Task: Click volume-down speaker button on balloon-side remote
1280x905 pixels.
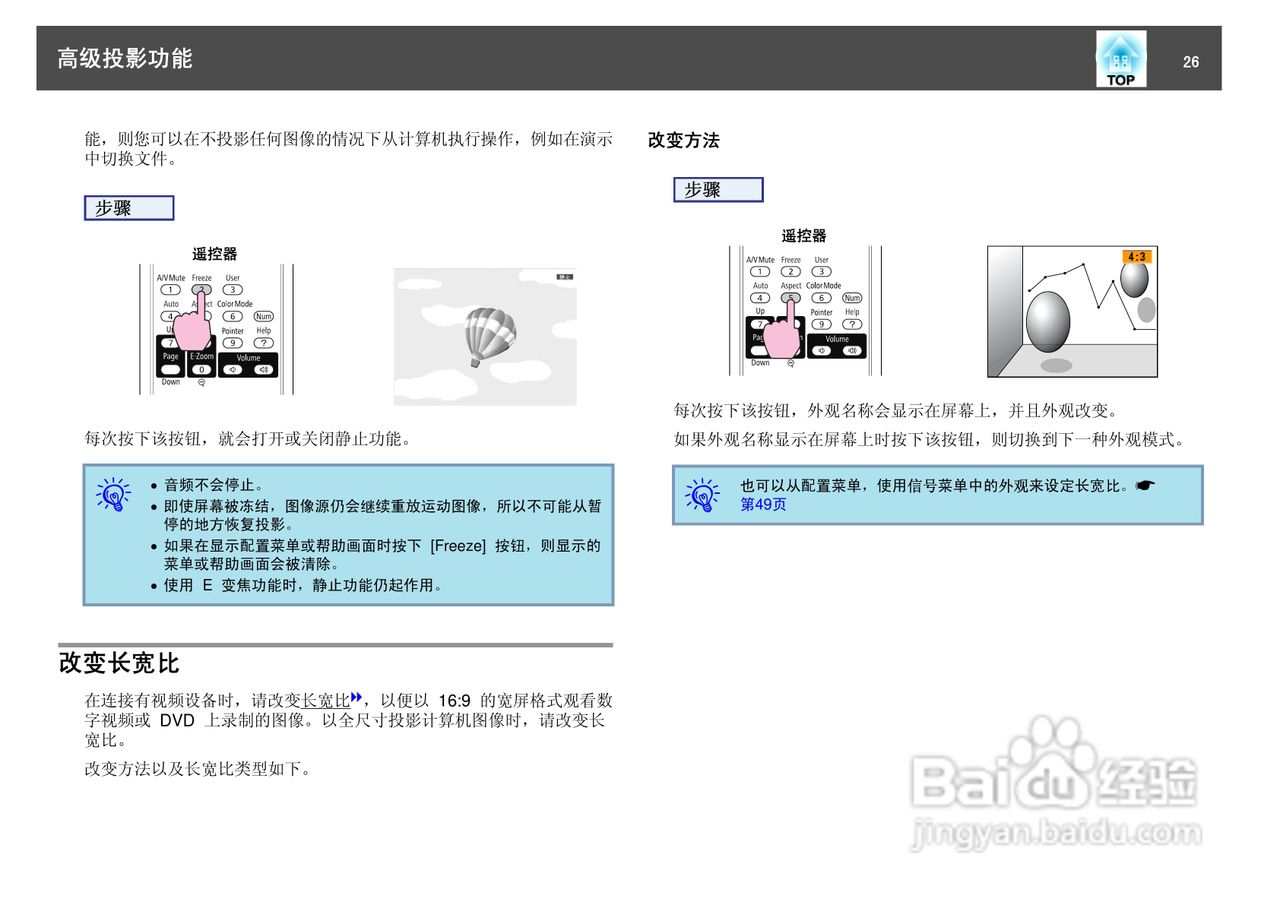Action: pos(232,370)
